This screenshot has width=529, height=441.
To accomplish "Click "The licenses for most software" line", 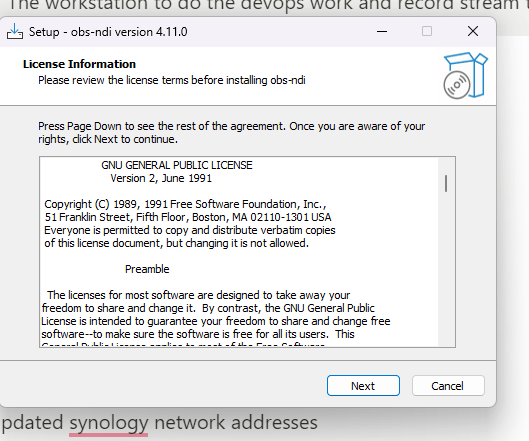I will 198,295.
